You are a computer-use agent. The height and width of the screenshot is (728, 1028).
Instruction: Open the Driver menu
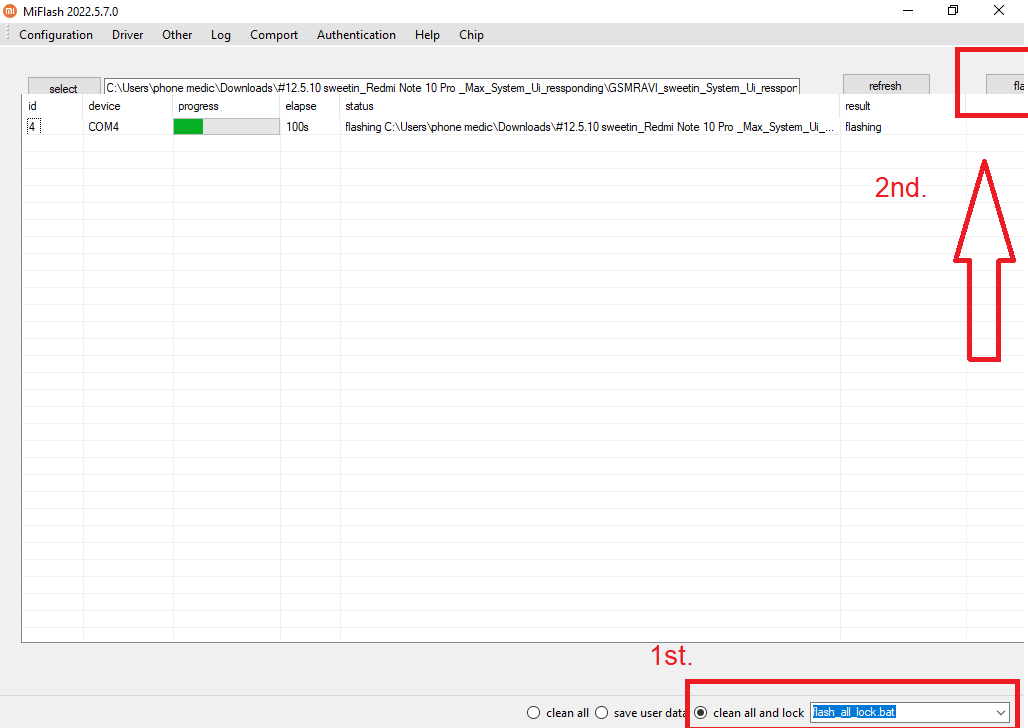[127, 35]
